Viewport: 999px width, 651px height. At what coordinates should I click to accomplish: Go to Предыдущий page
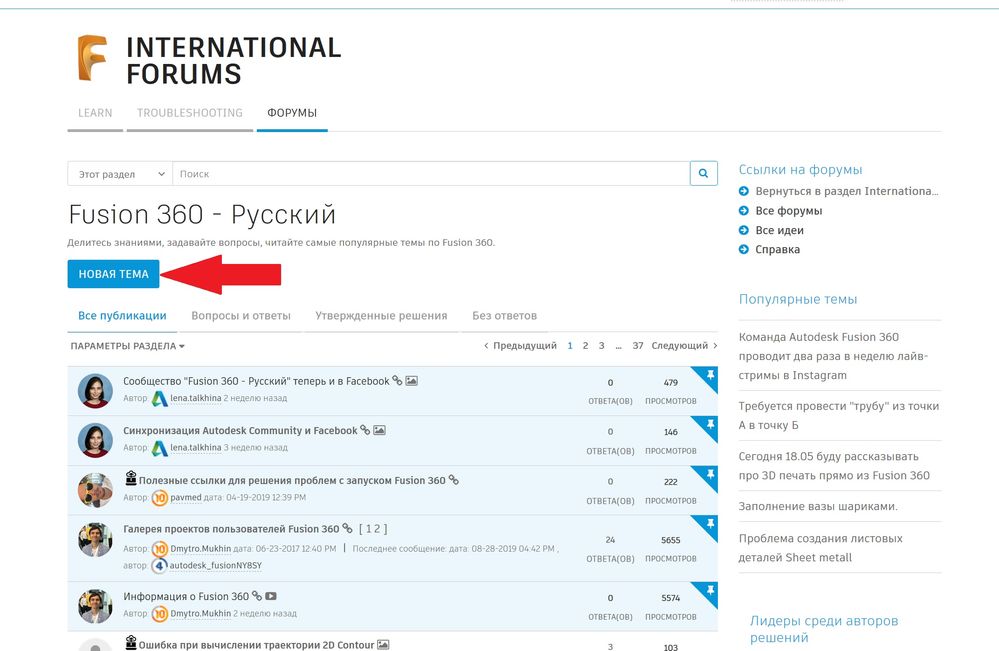[520, 345]
